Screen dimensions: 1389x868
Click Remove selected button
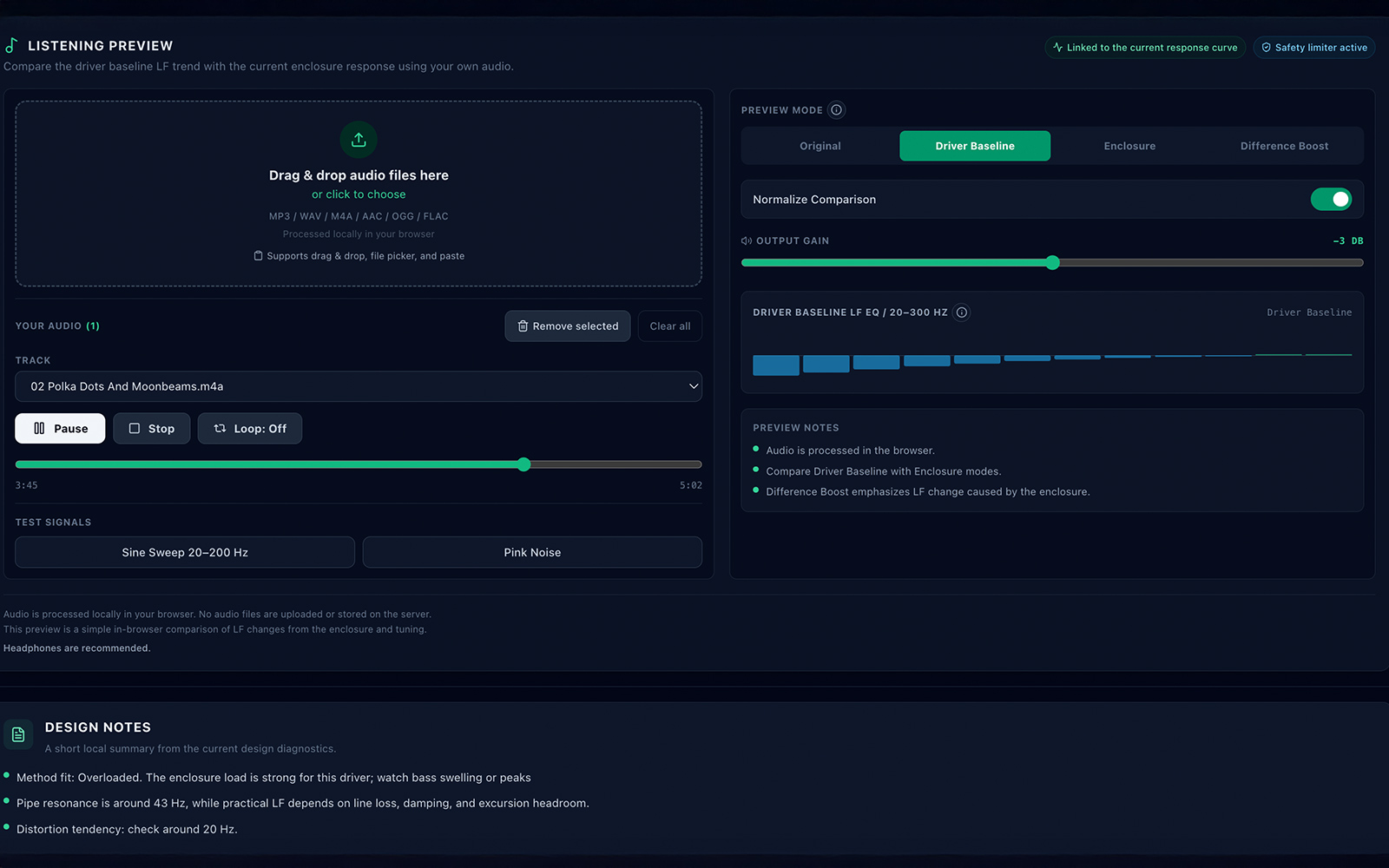(x=568, y=326)
